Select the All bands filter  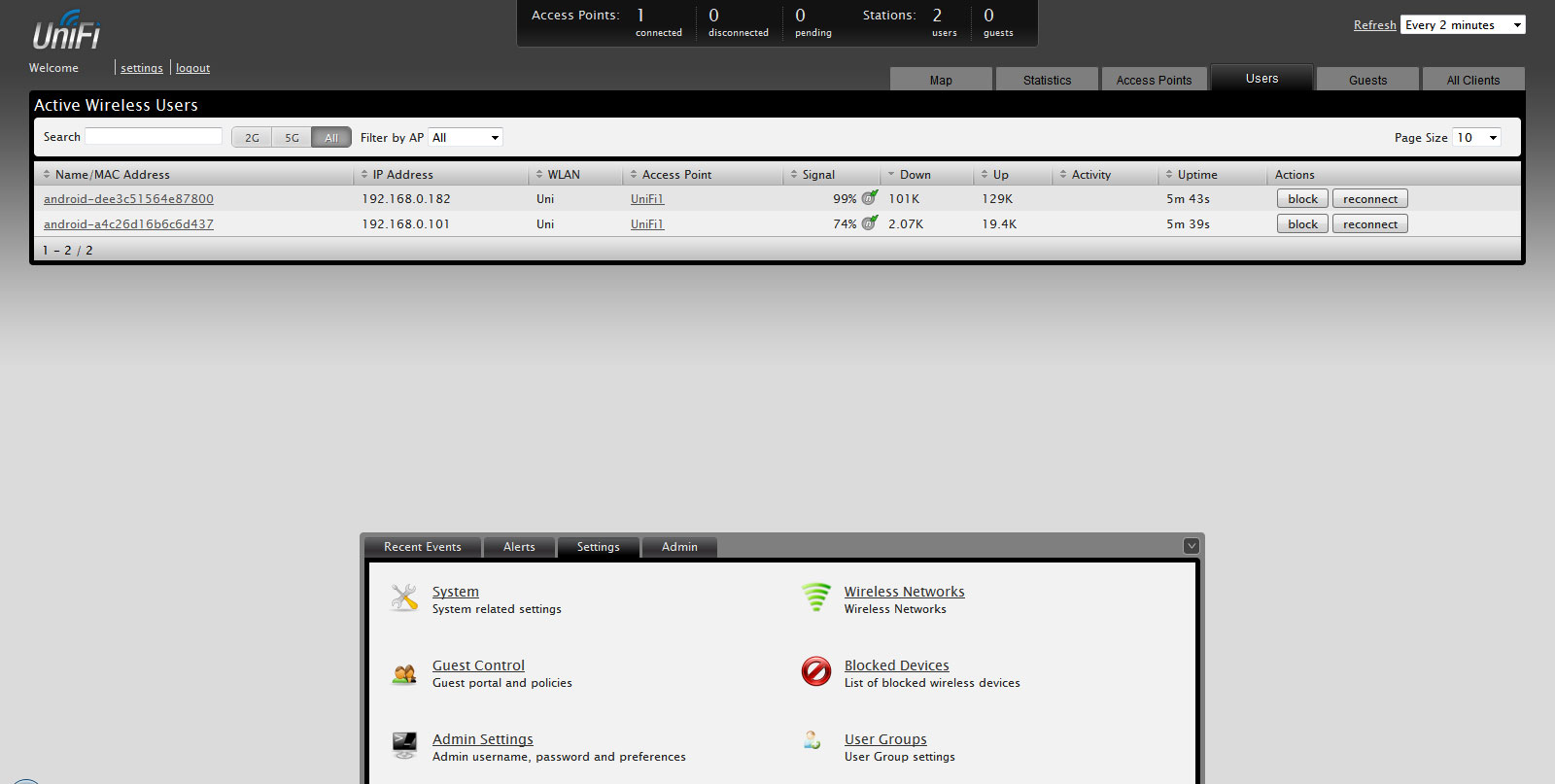pos(331,138)
